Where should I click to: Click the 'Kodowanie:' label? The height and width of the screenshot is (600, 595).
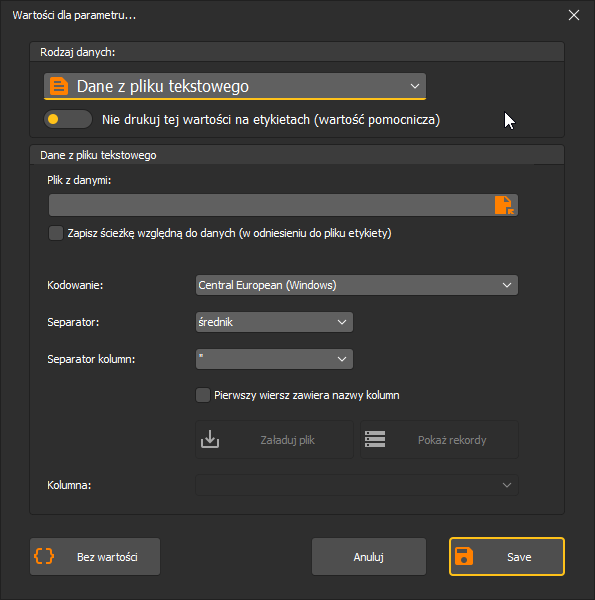coord(75,285)
